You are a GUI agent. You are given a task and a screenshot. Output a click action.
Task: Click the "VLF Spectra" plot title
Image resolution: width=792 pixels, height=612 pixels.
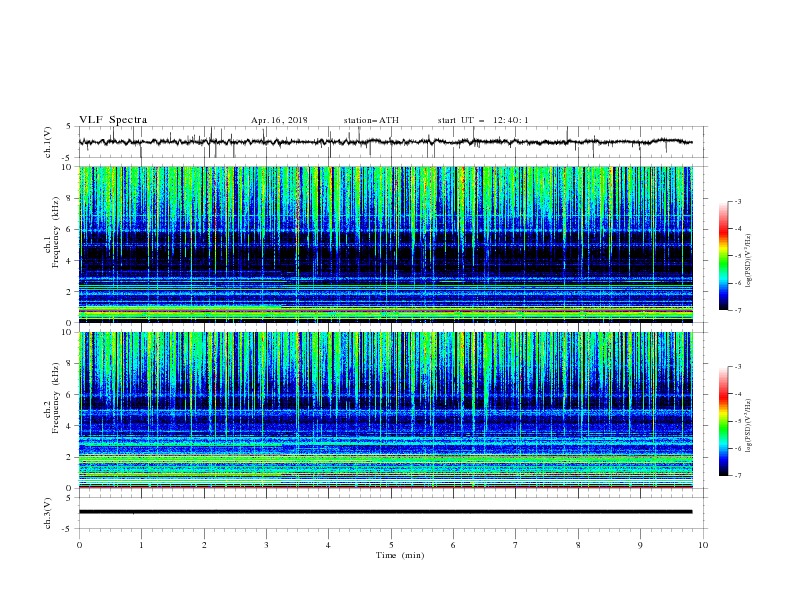click(113, 120)
